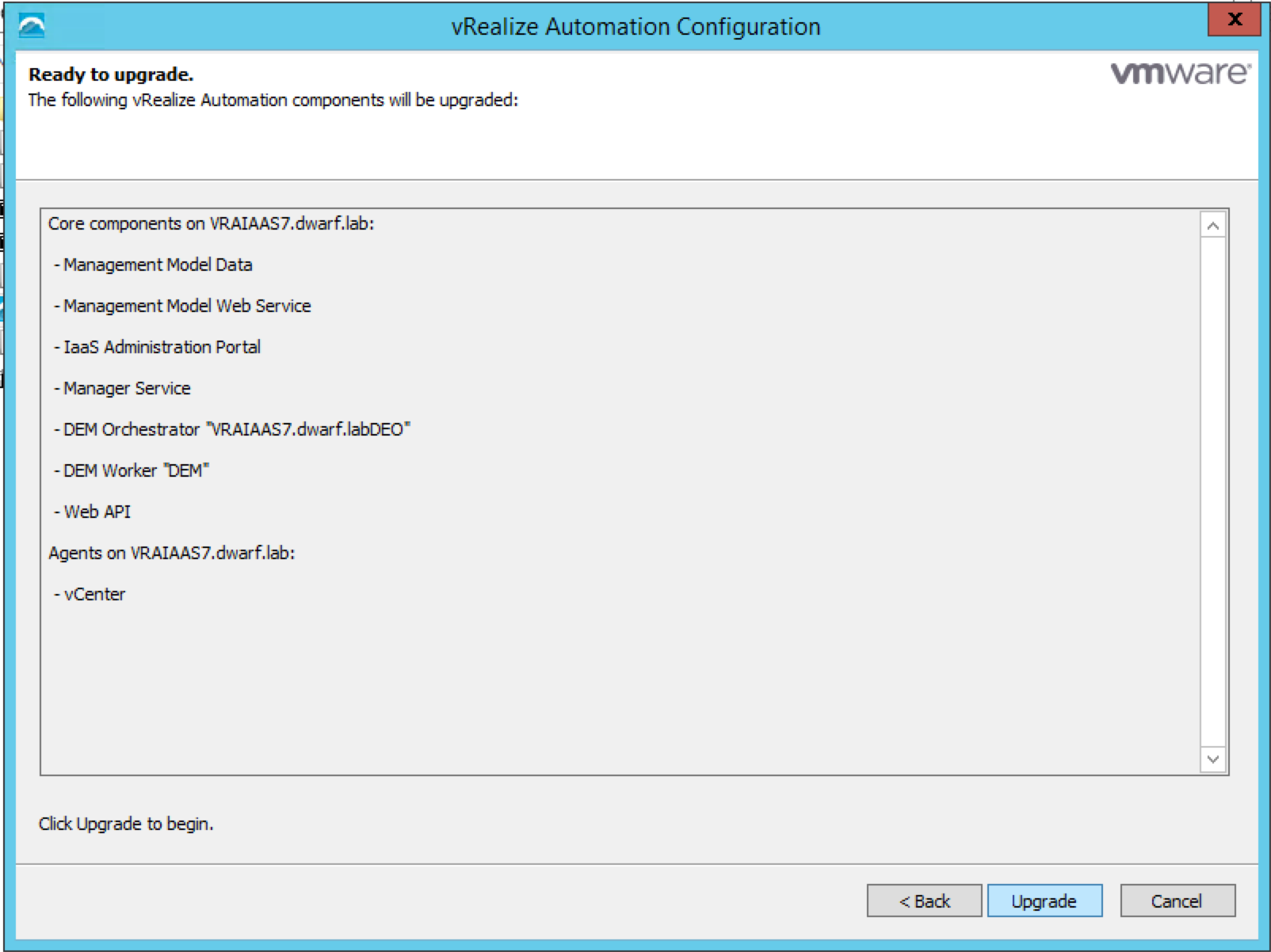1271x952 pixels.
Task: Select 'Agents on VRAIAAS7.dwarf.lab:' line
Action: [x=171, y=553]
